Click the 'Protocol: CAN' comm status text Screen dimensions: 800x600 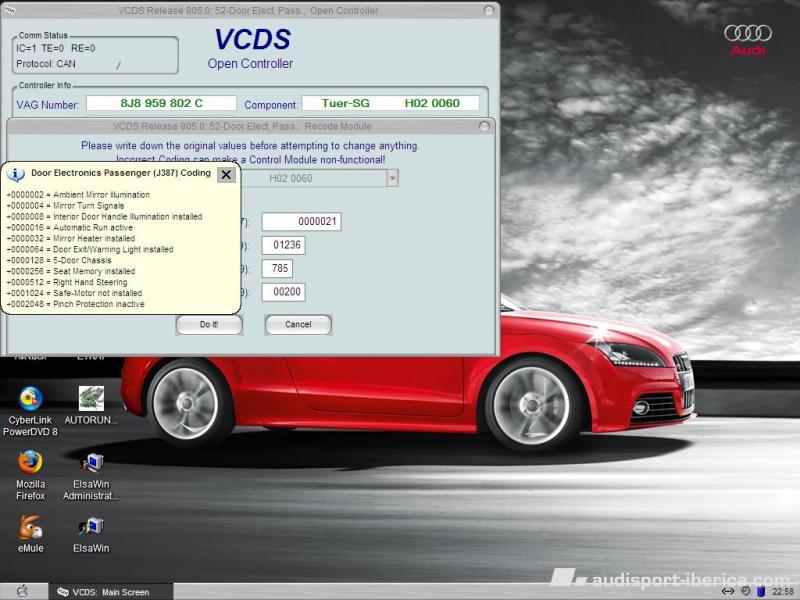pos(46,64)
